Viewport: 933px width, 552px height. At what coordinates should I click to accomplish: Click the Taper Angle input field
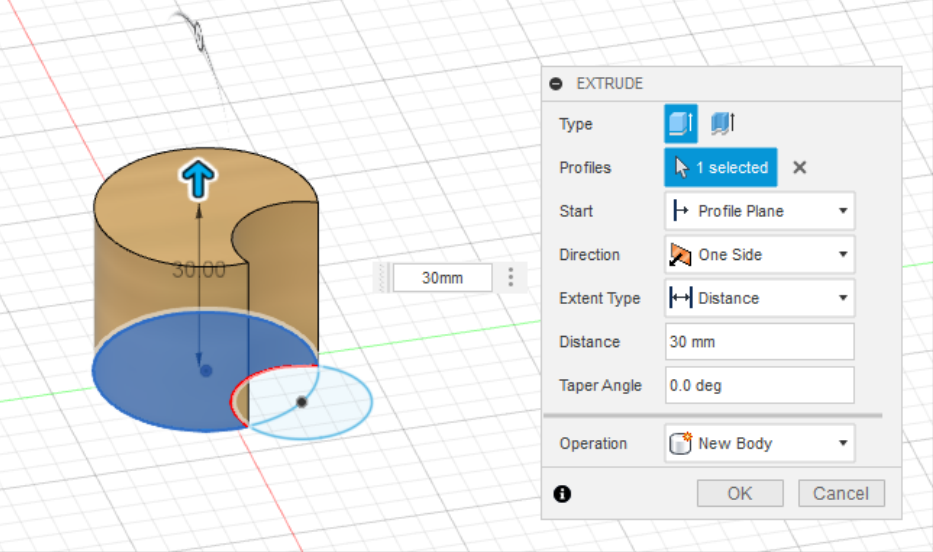pyautogui.click(x=759, y=385)
